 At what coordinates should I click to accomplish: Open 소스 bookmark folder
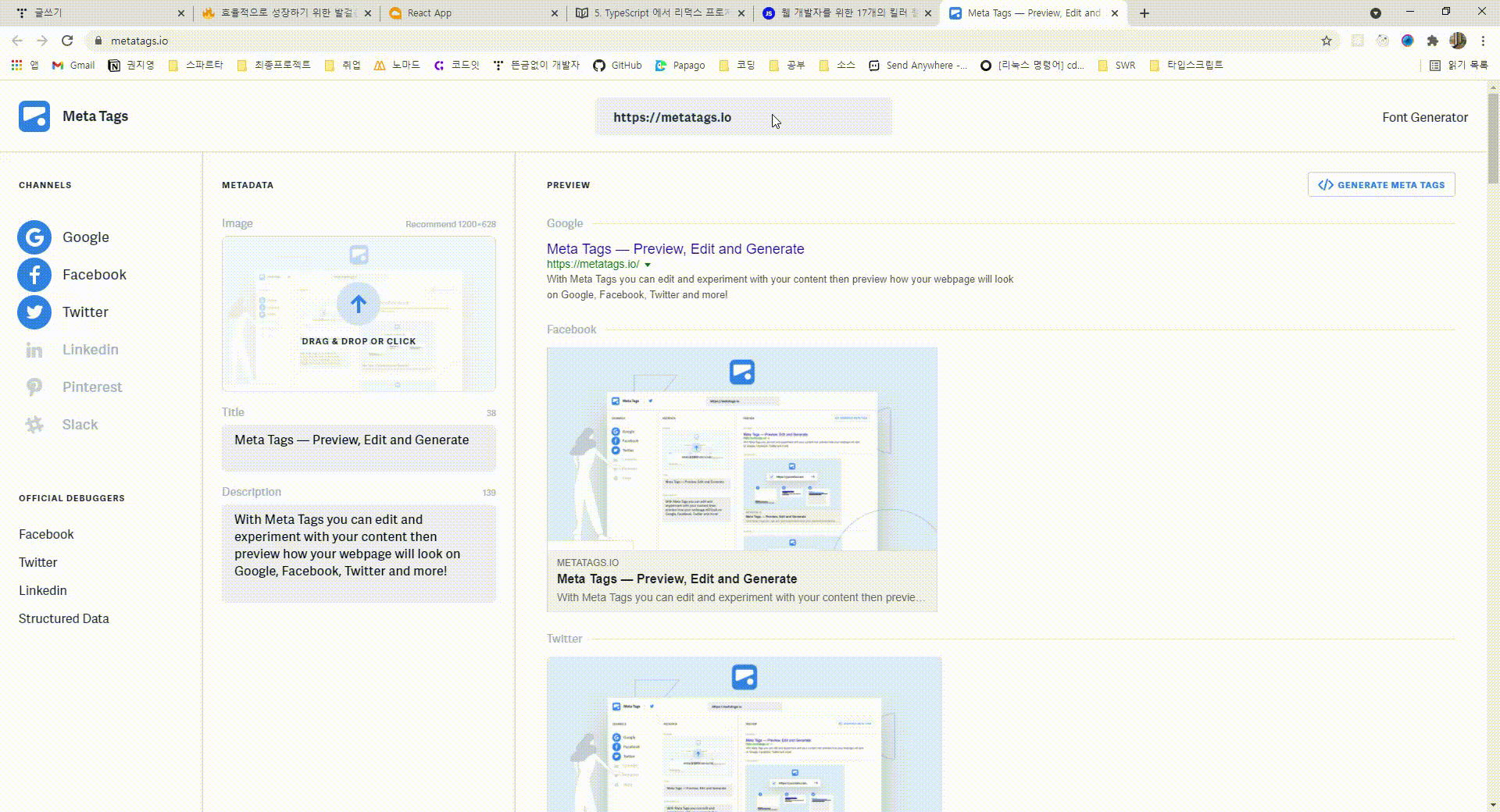[x=837, y=66]
